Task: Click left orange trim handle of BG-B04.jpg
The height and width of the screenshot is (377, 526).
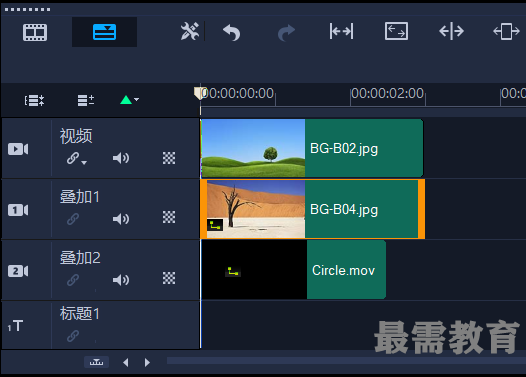Action: click(204, 209)
